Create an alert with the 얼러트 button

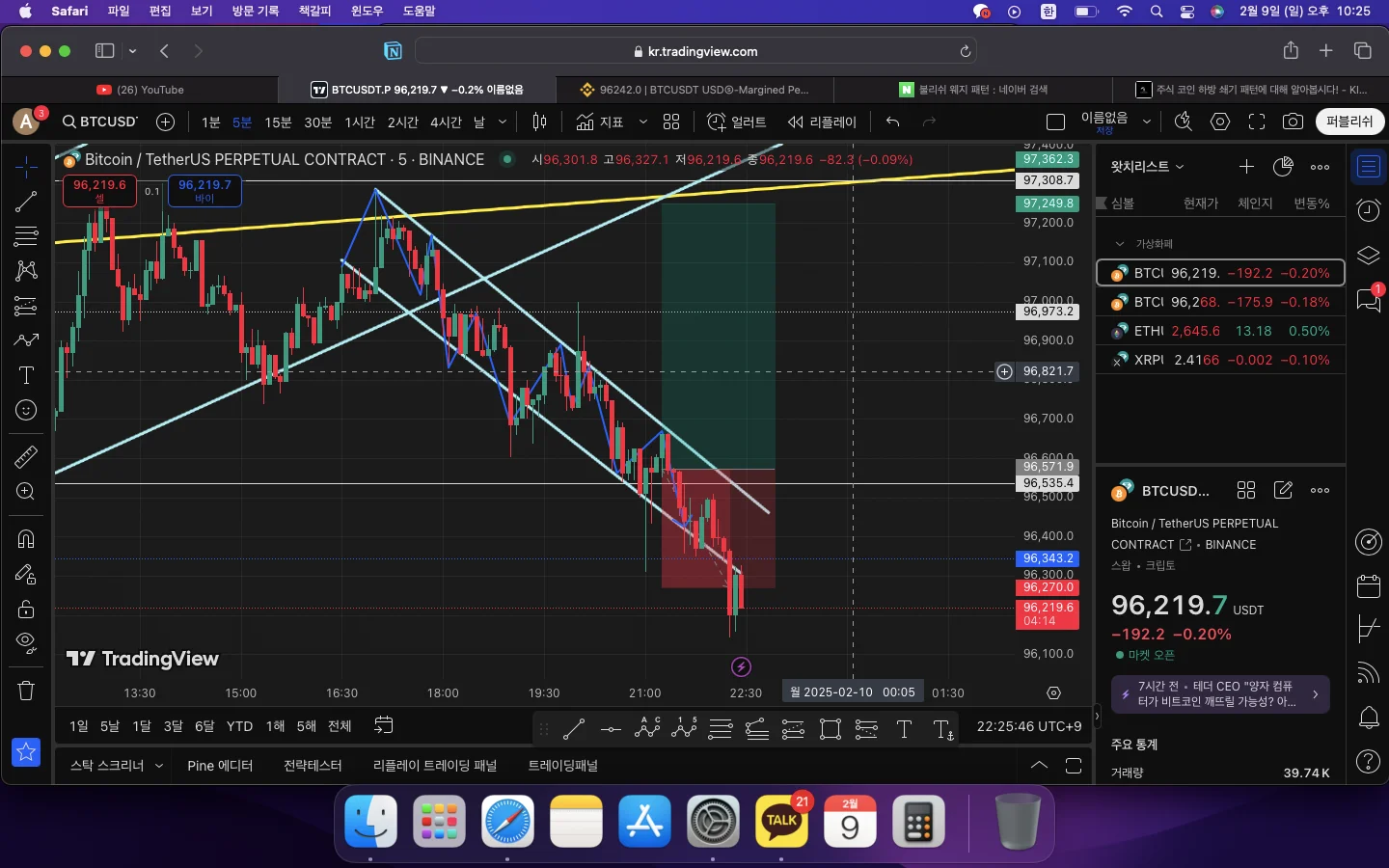click(x=737, y=122)
